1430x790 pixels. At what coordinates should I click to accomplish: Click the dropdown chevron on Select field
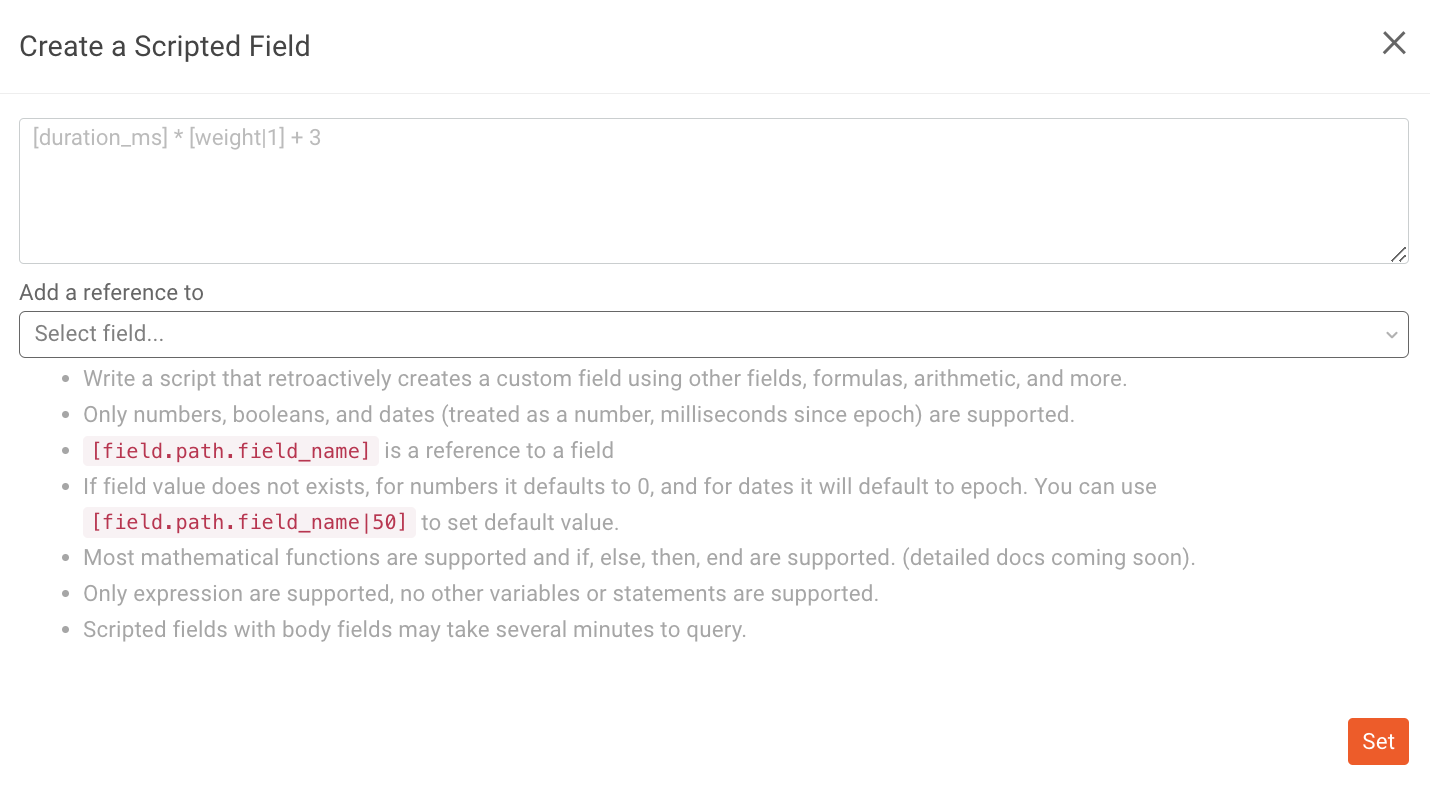pyautogui.click(x=1391, y=335)
